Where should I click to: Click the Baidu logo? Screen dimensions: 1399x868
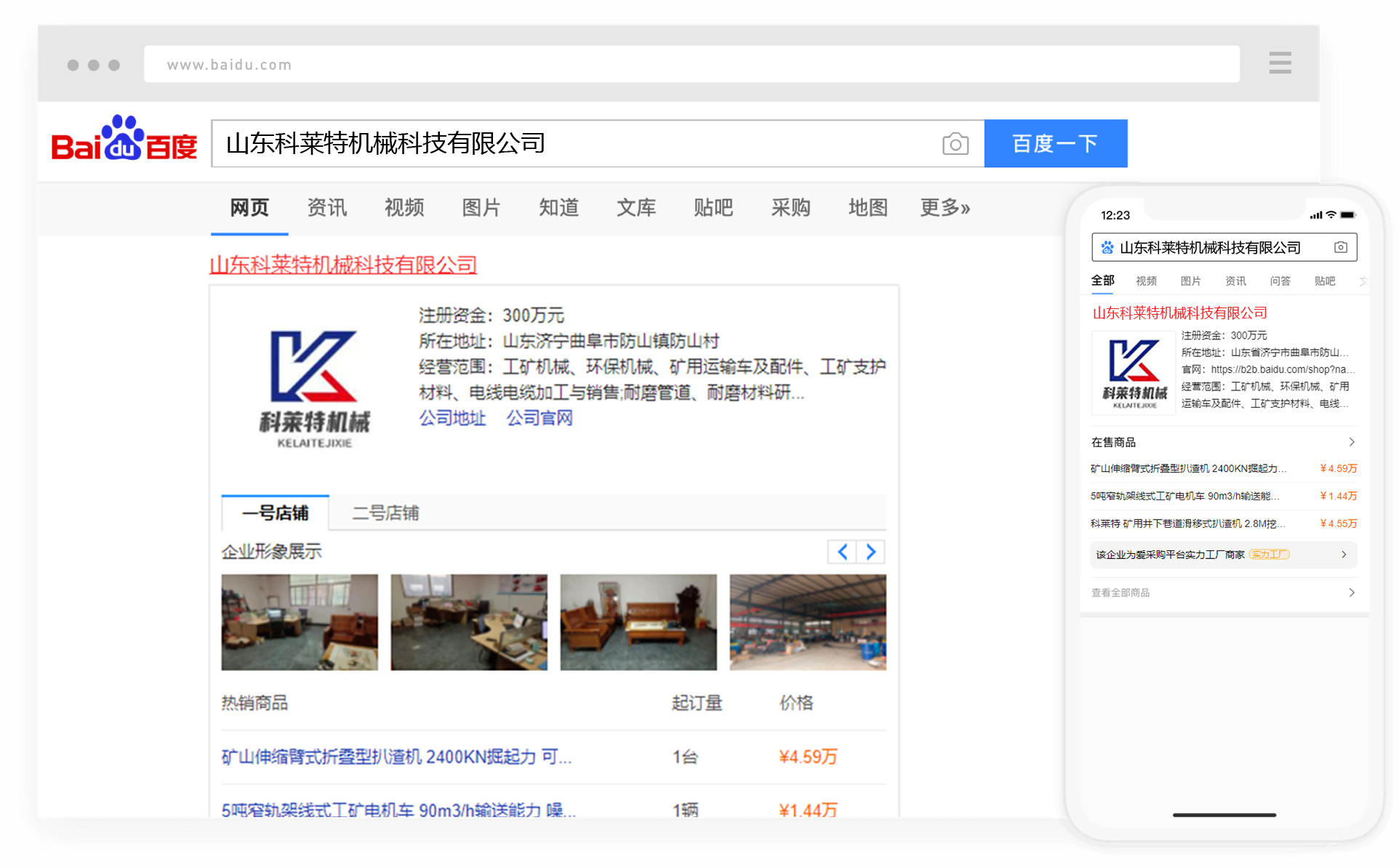124,140
